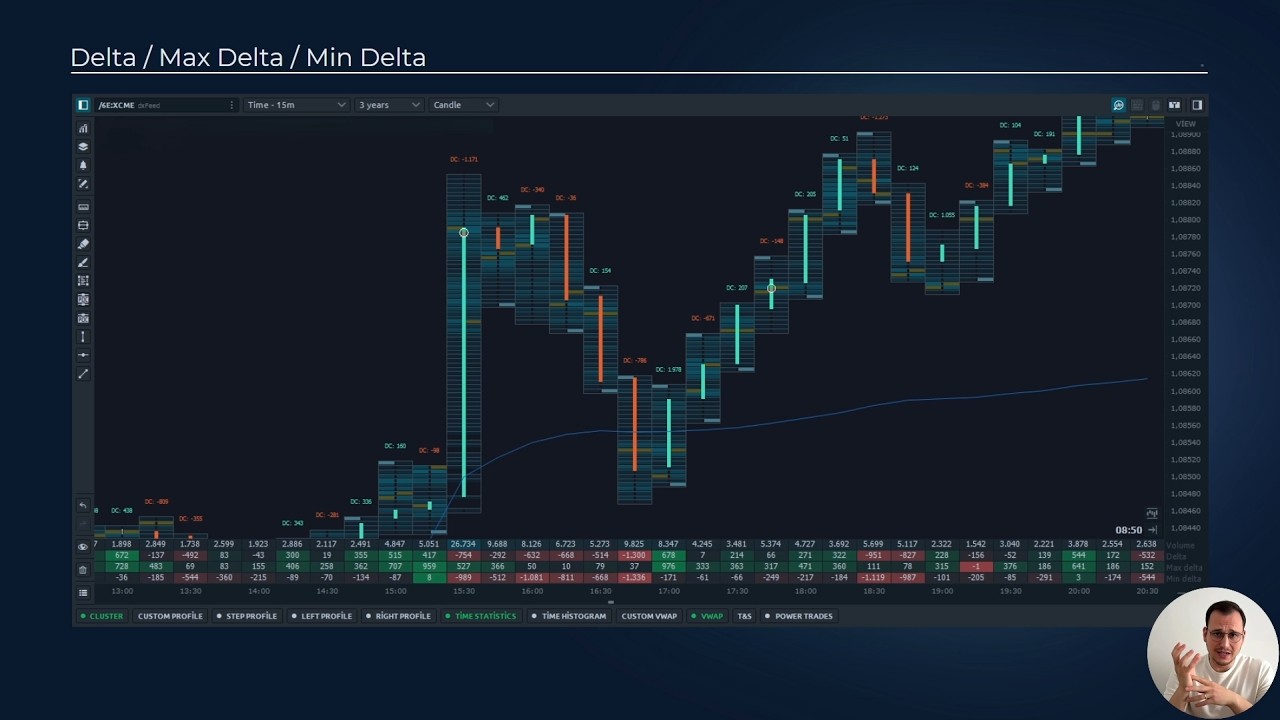This screenshot has height=720, width=1280.
Task: Toggle the VWAP indicator
Action: (707, 616)
